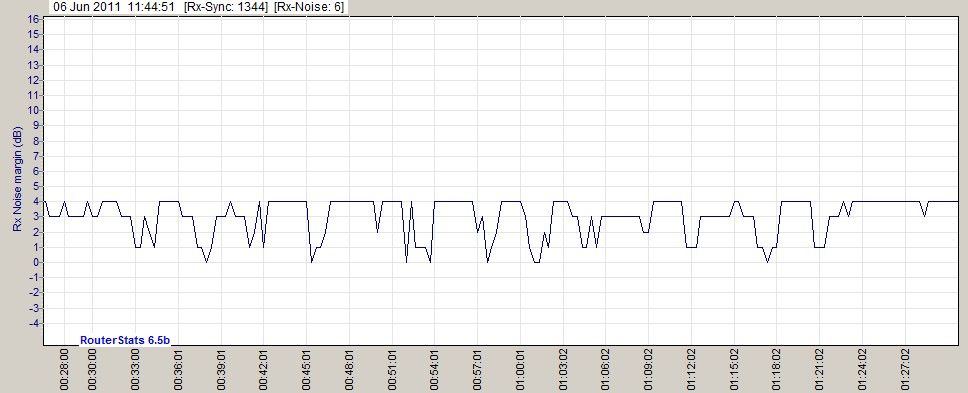Click the 16 value on the dB axis
Screen dimensions: 968x393
tap(34, 19)
